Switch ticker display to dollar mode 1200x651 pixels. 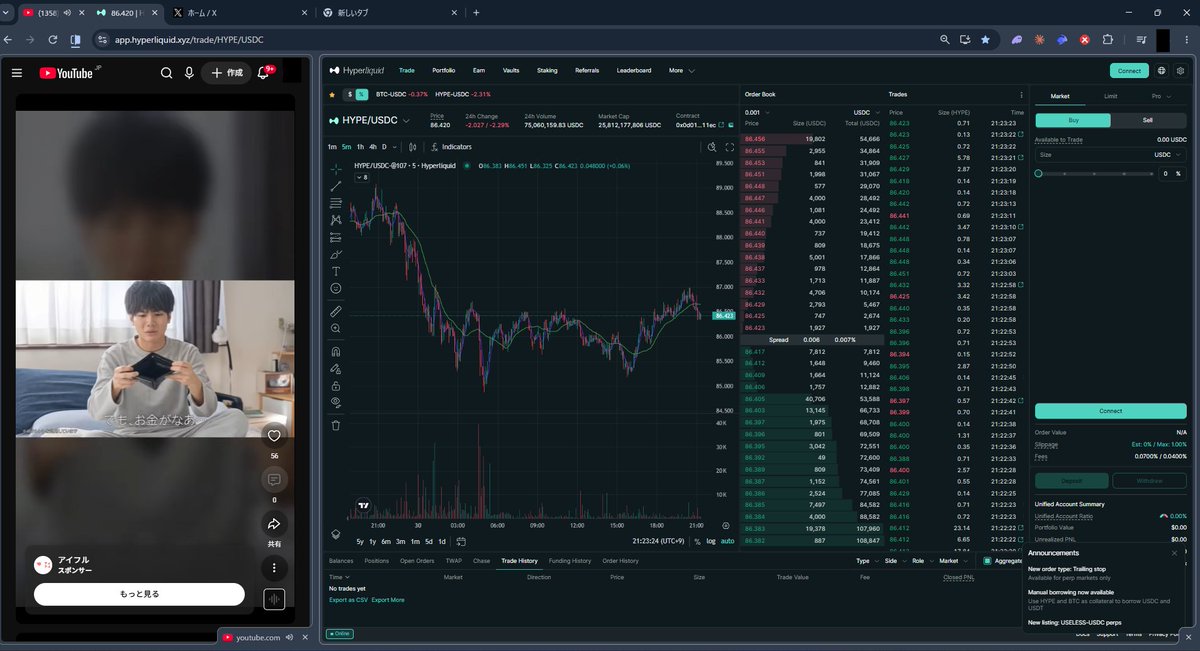coord(350,95)
